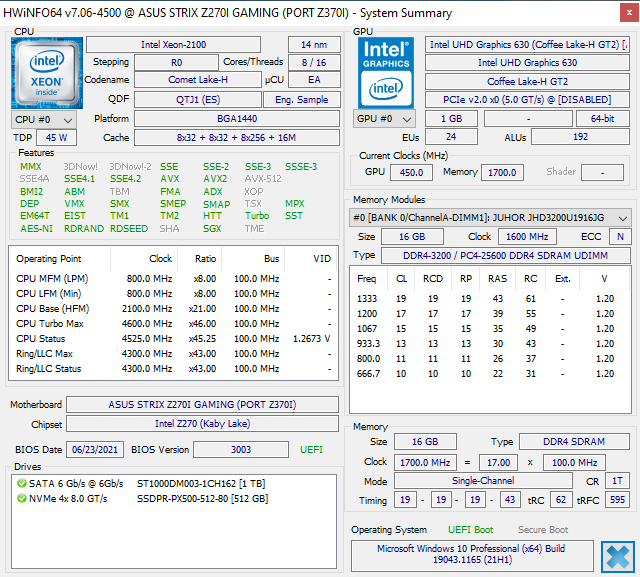Click the Intel UHD Graphics 630 (Coffee Lake-H GT2) field
The width and height of the screenshot is (640, 577).
(527, 44)
